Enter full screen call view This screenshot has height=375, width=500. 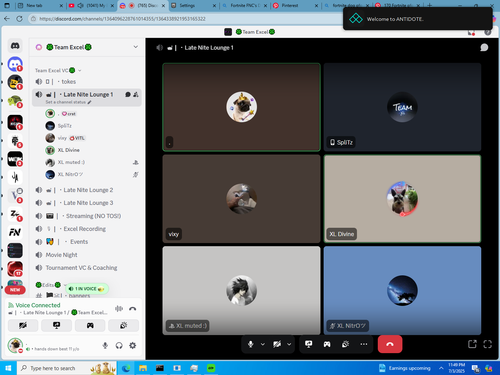pyautogui.click(x=488, y=344)
